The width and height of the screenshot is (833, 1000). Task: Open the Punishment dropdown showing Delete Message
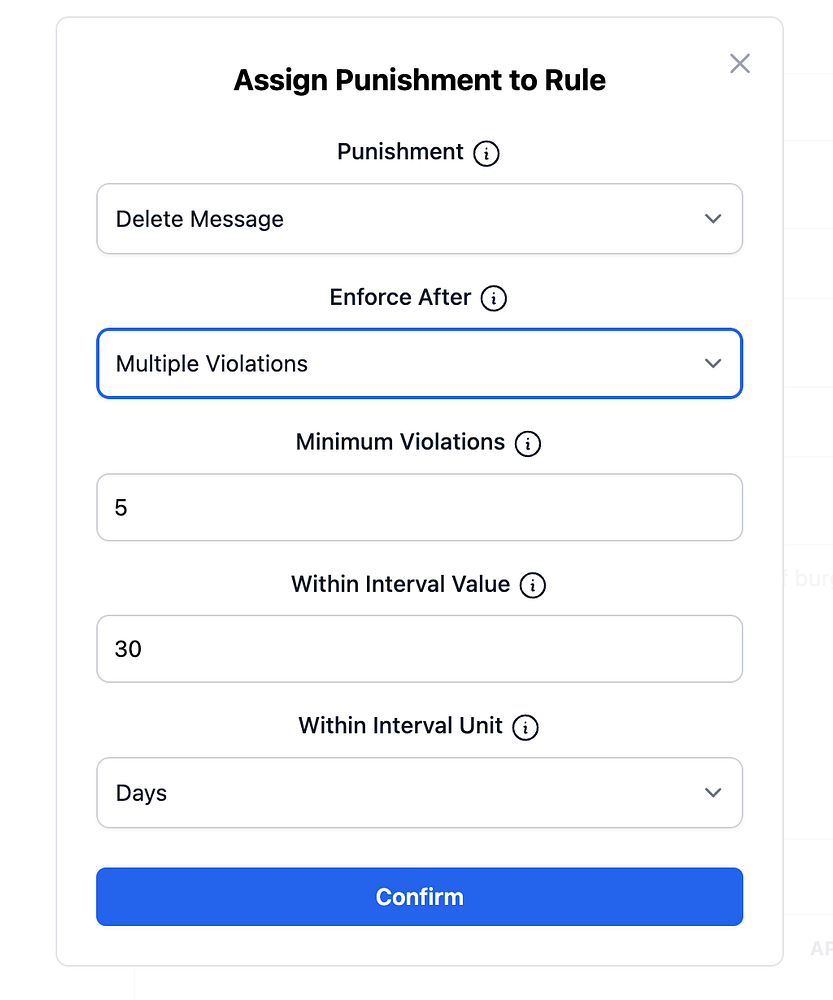[x=400, y=219]
